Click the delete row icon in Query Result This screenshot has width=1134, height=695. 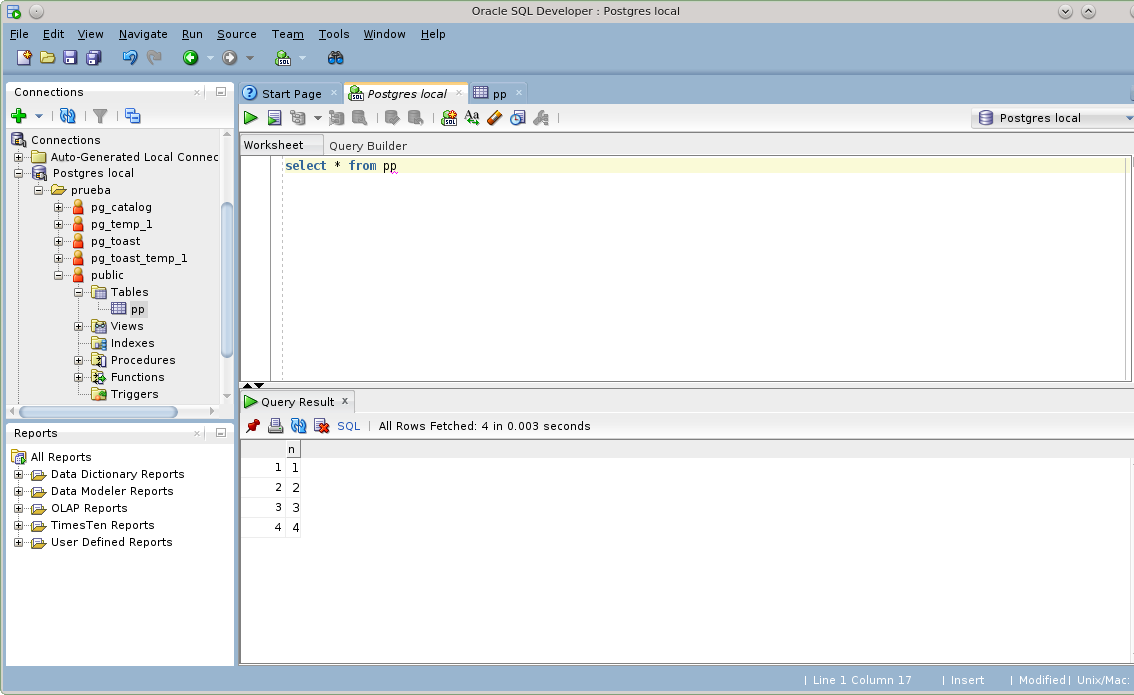(321, 426)
